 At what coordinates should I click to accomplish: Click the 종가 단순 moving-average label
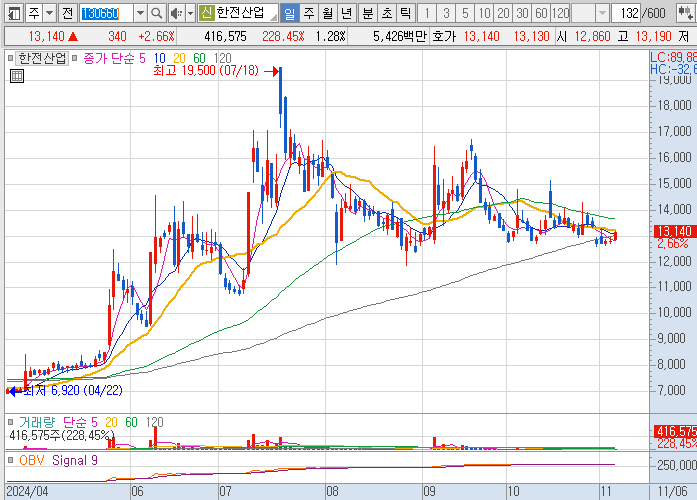coord(110,58)
